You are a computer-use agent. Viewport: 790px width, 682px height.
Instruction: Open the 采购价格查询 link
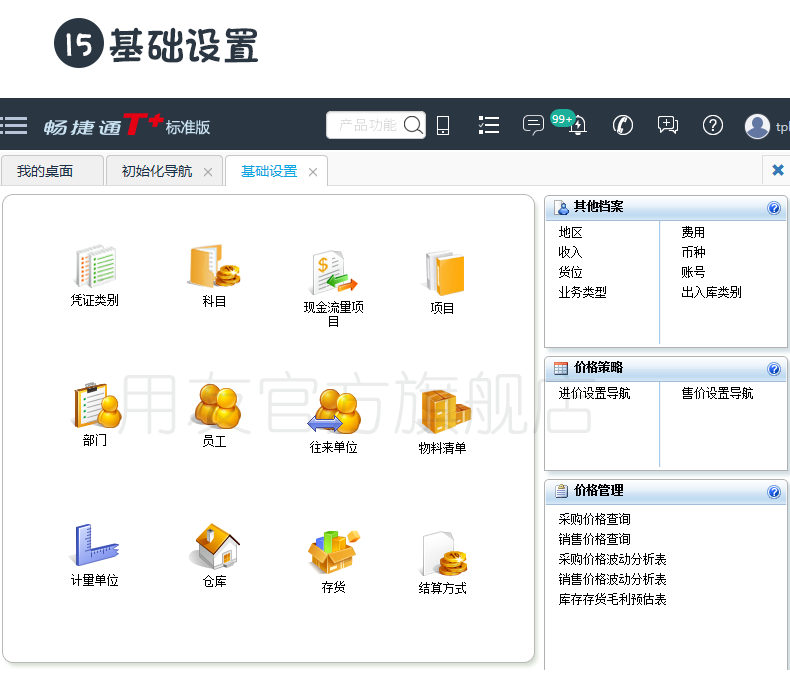pos(594,519)
